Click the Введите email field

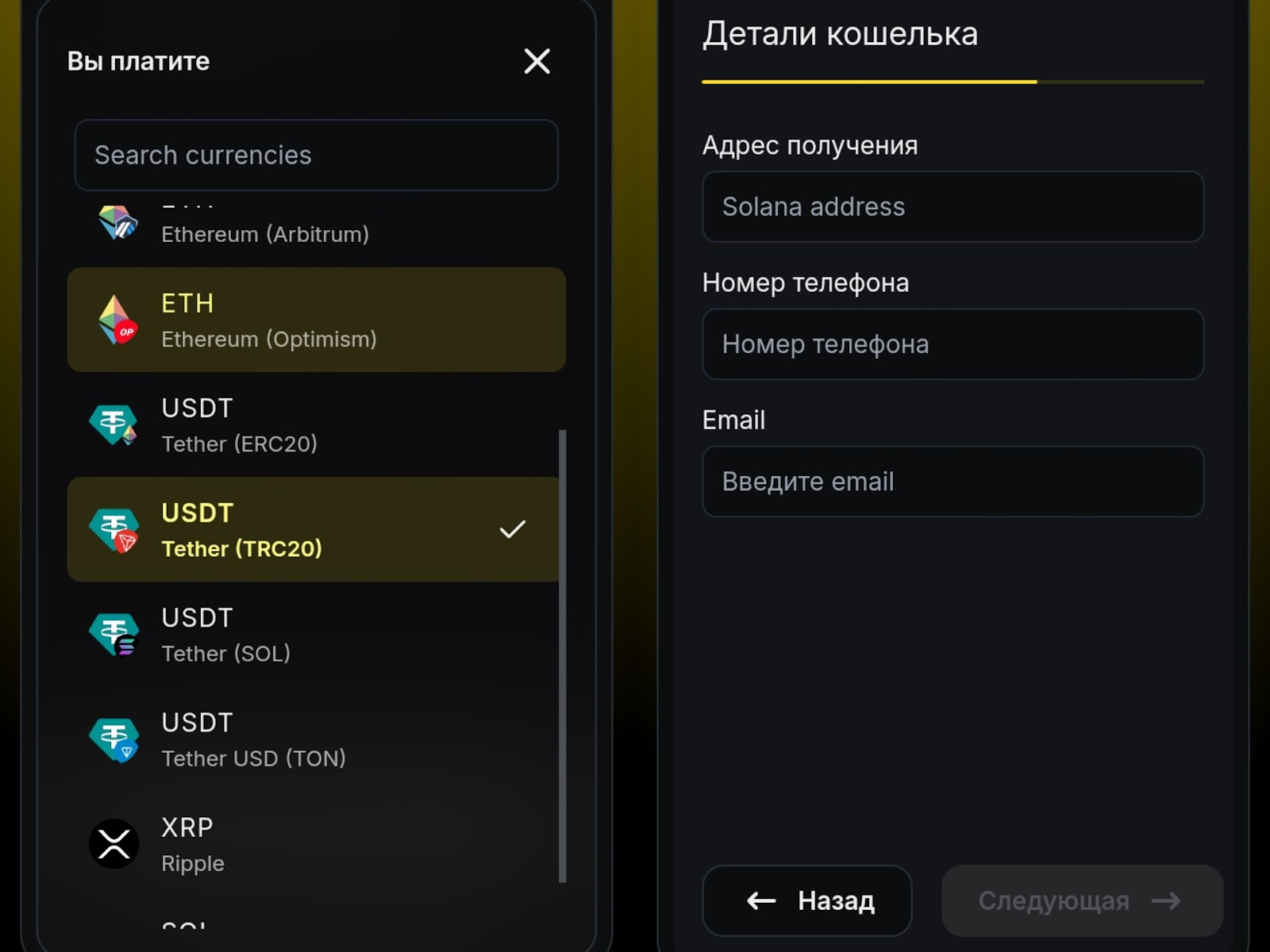(952, 482)
